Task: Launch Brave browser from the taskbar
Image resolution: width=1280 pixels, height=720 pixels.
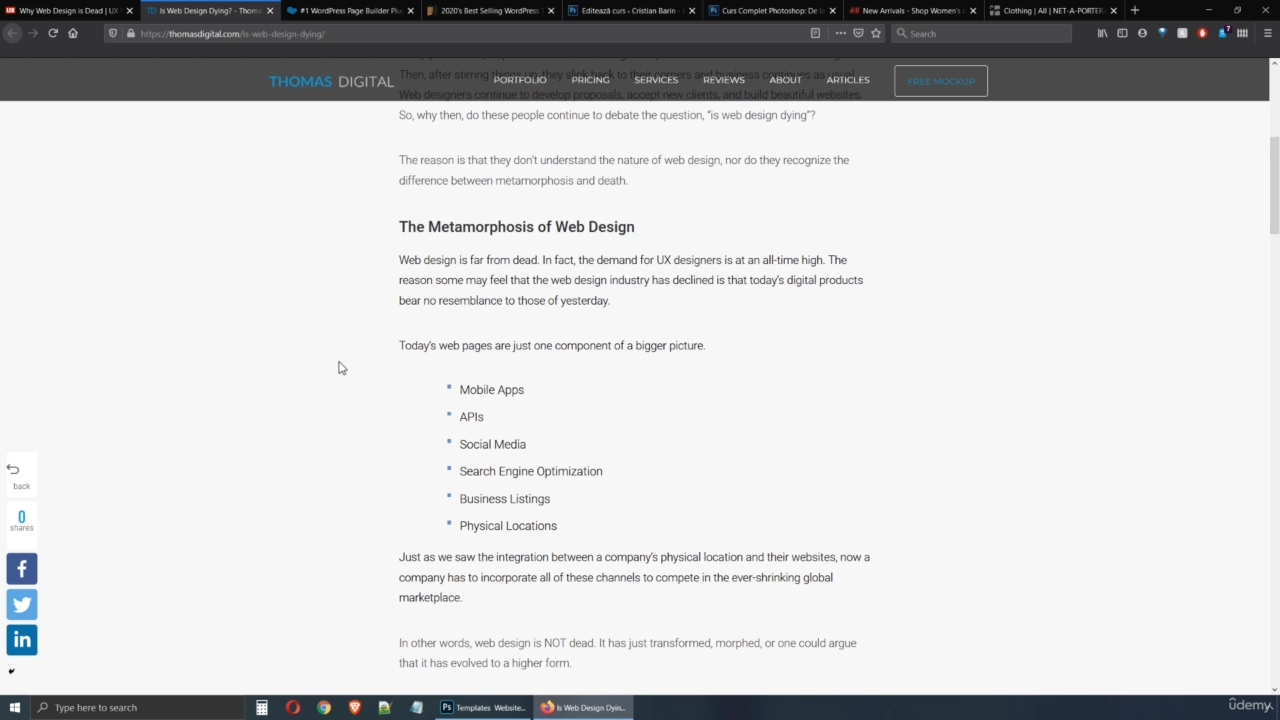Action: point(354,707)
